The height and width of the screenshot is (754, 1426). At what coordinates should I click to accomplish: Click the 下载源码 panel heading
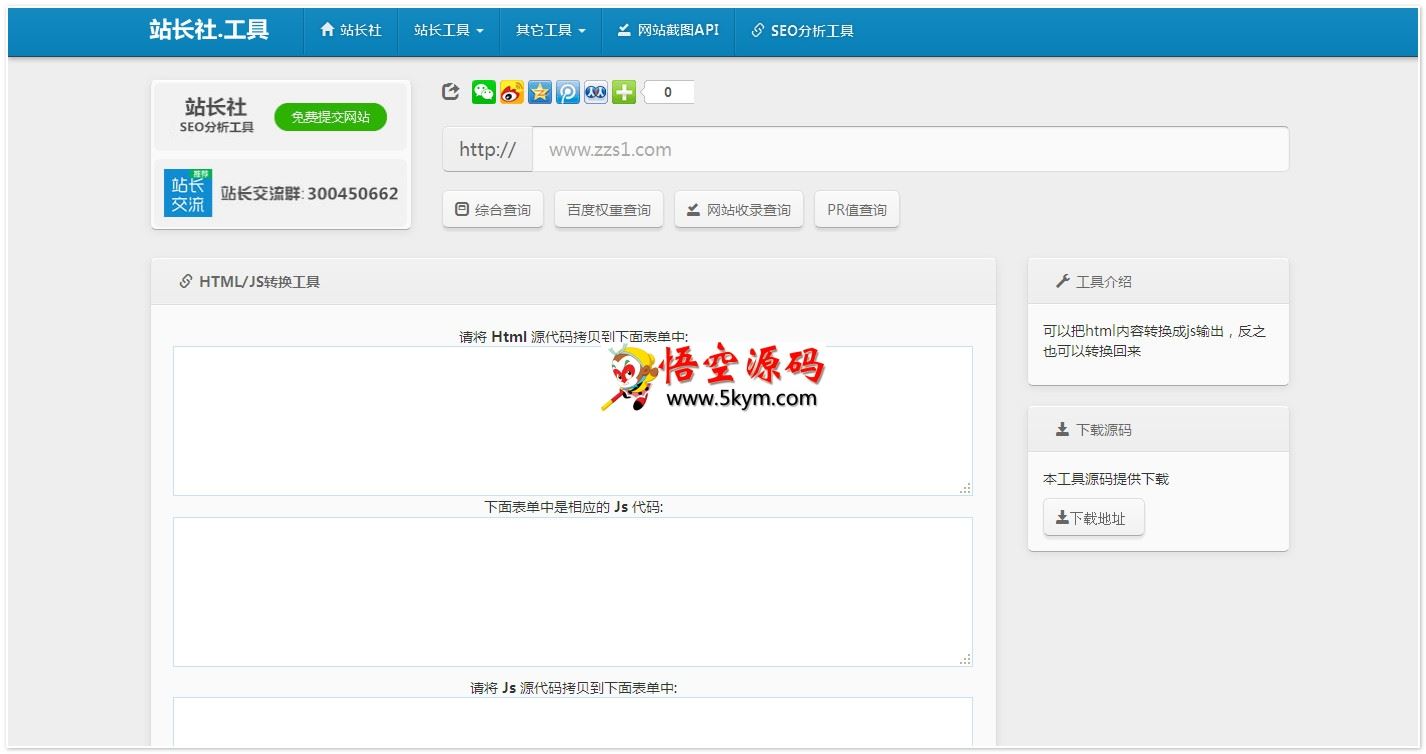(x=1158, y=429)
